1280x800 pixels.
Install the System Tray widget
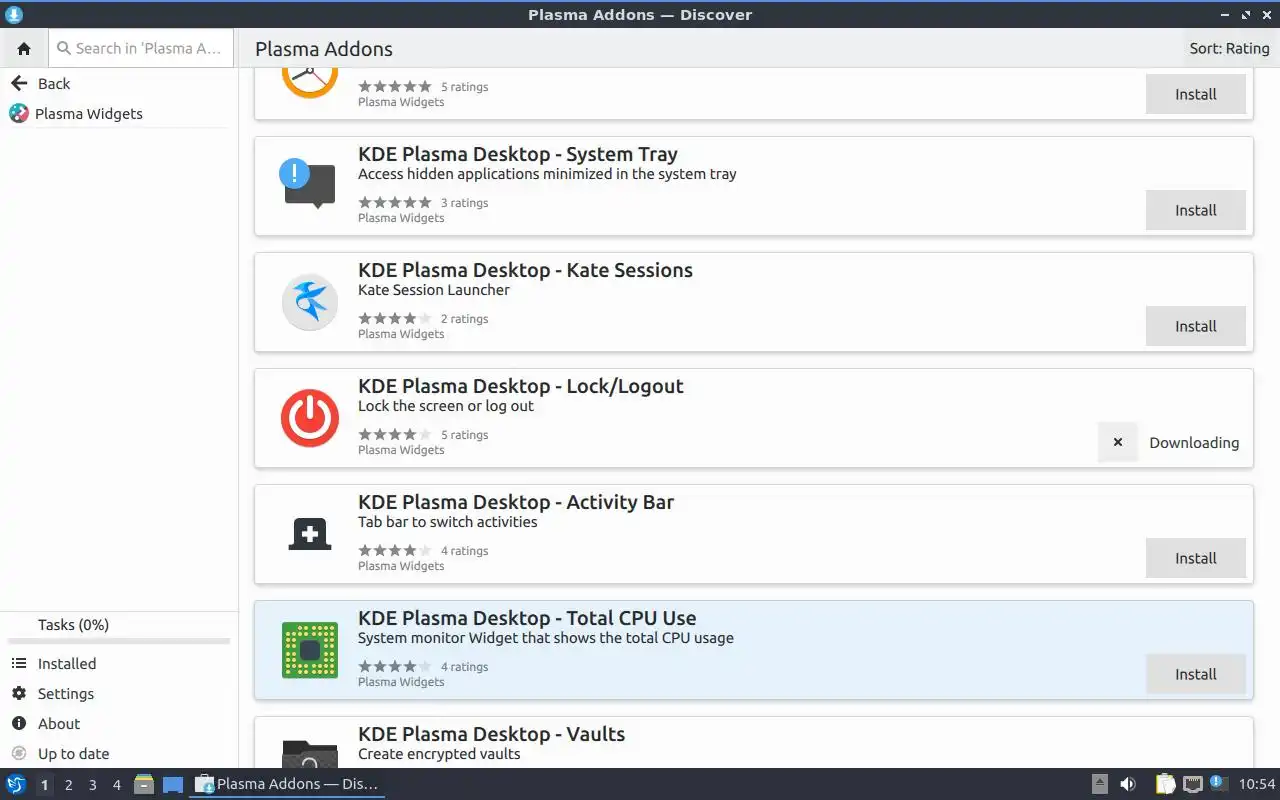tap(1196, 210)
